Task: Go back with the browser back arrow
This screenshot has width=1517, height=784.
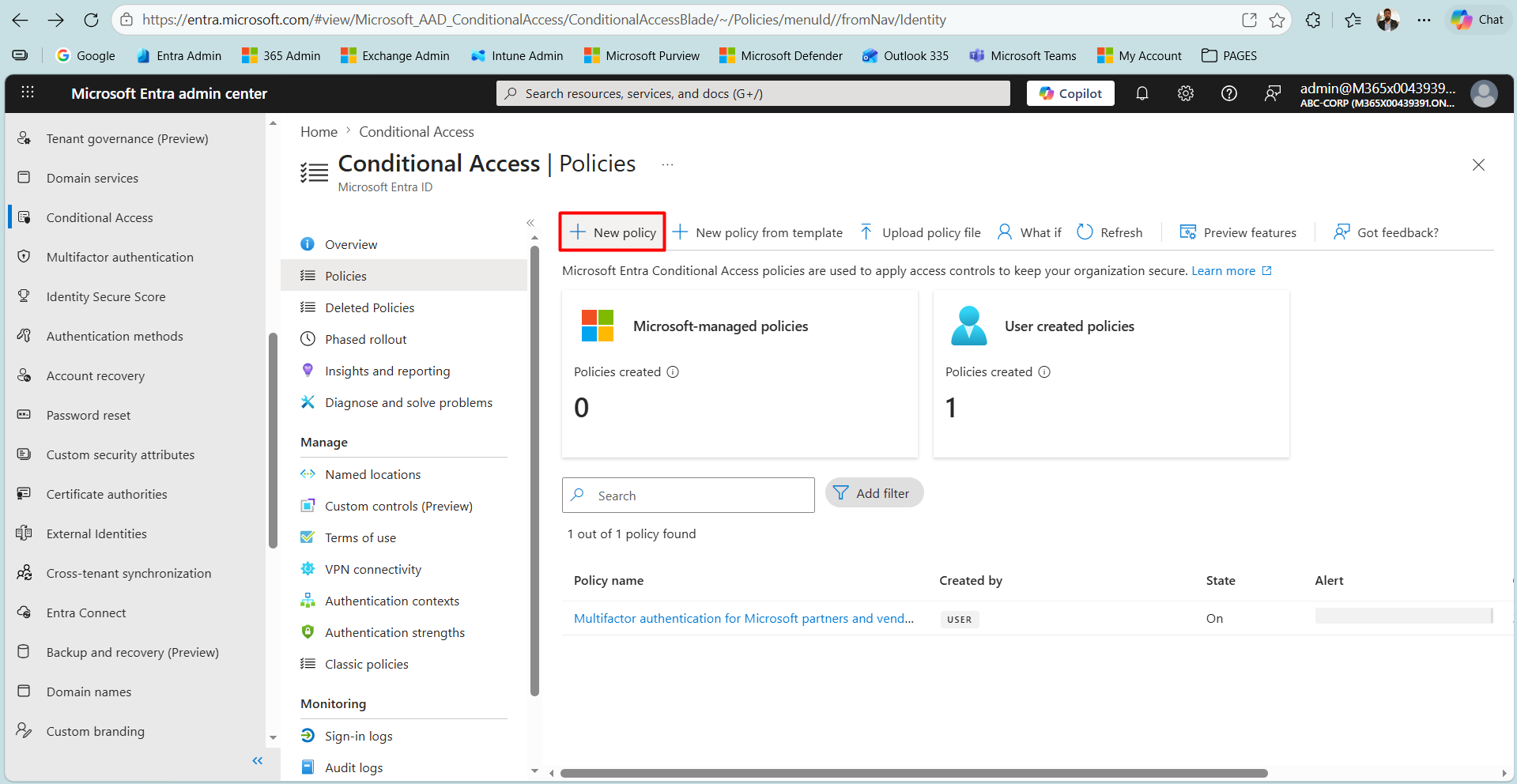Action: (x=21, y=20)
